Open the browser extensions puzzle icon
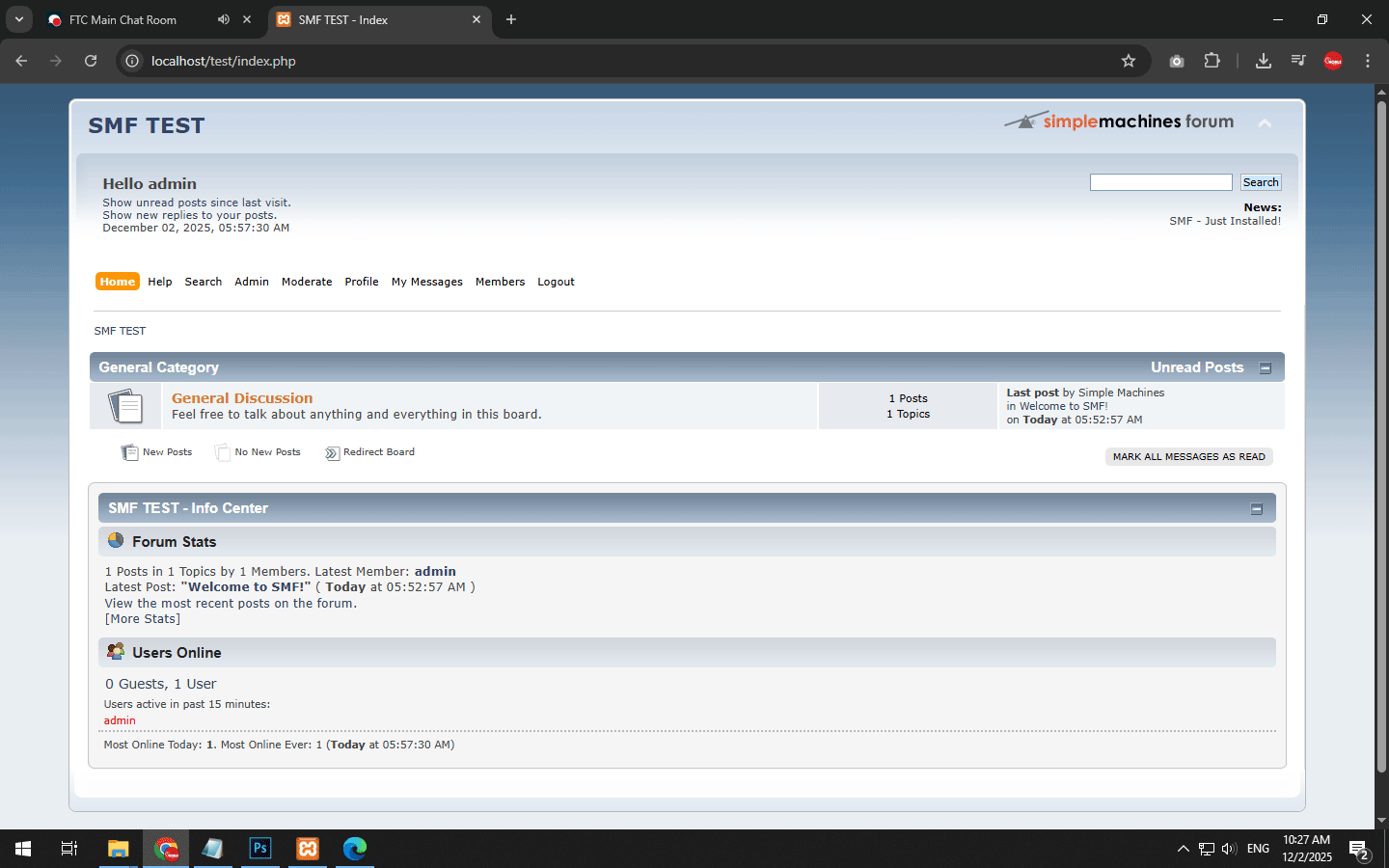 tap(1212, 61)
